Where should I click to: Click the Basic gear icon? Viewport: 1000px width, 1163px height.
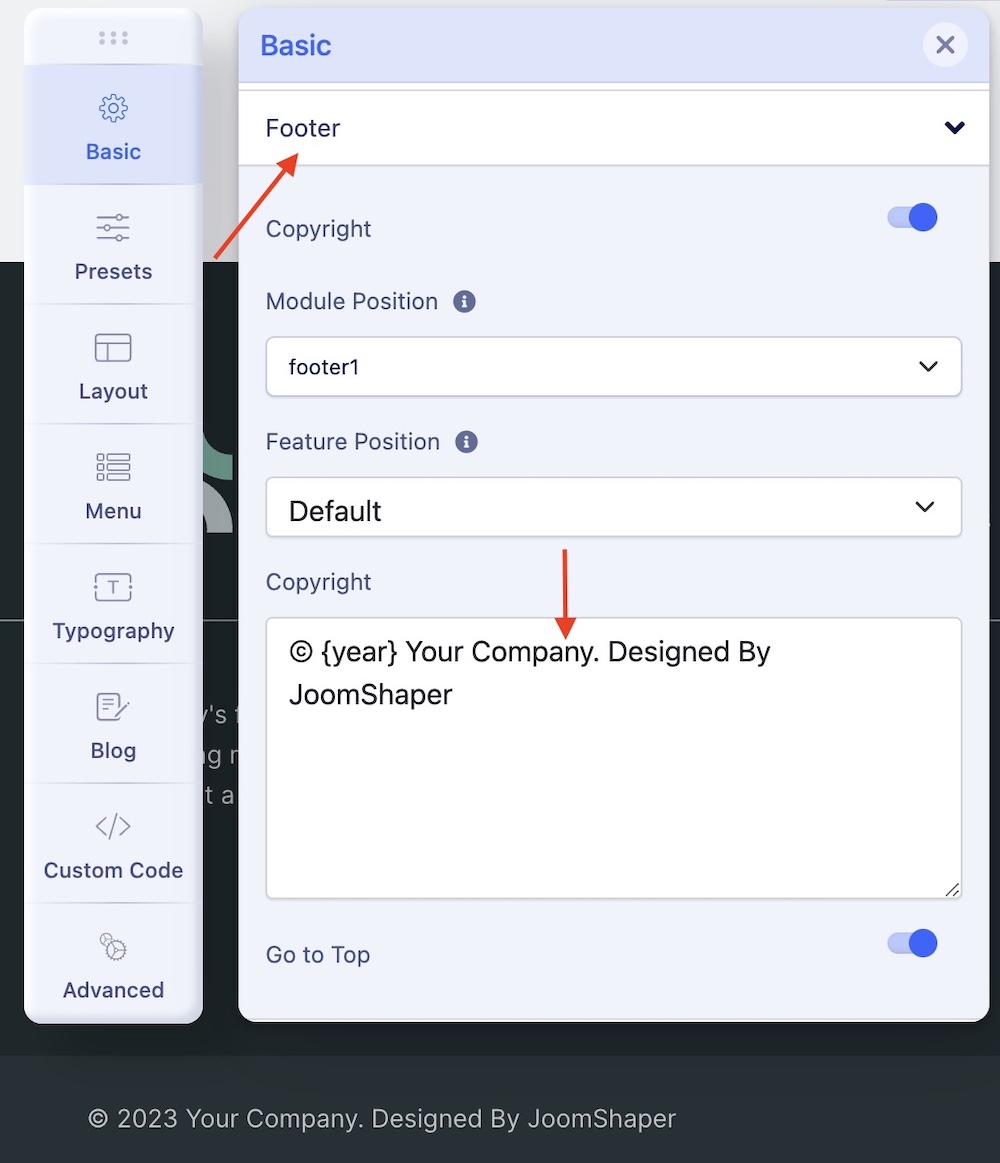click(113, 108)
